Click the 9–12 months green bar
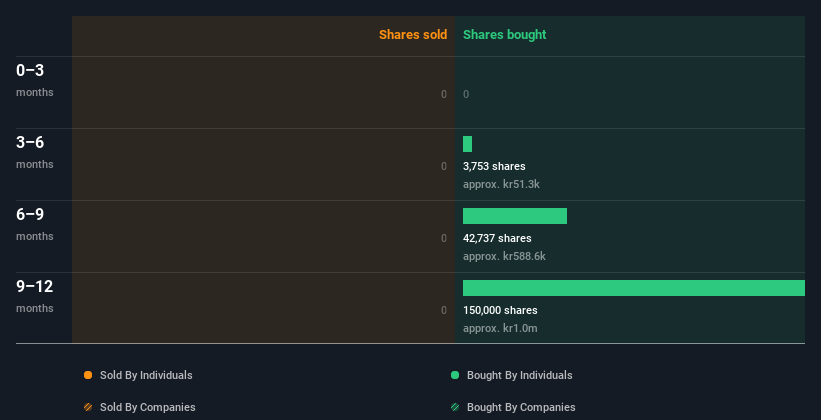Screen dimensions: 821x420 [634, 288]
